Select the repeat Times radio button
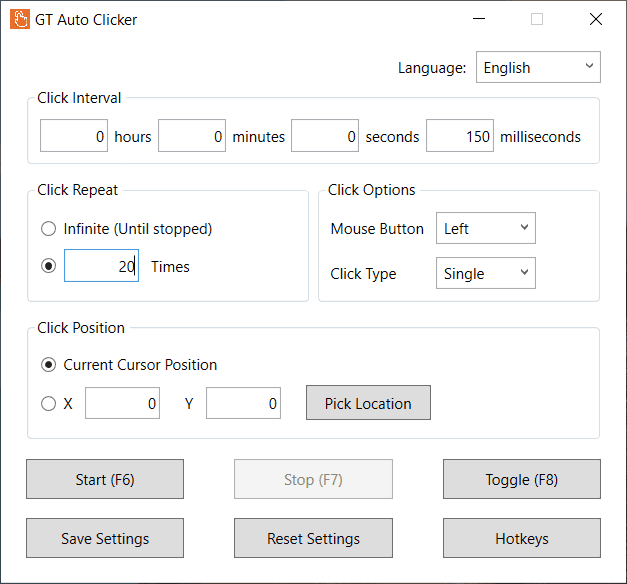 click(48, 266)
